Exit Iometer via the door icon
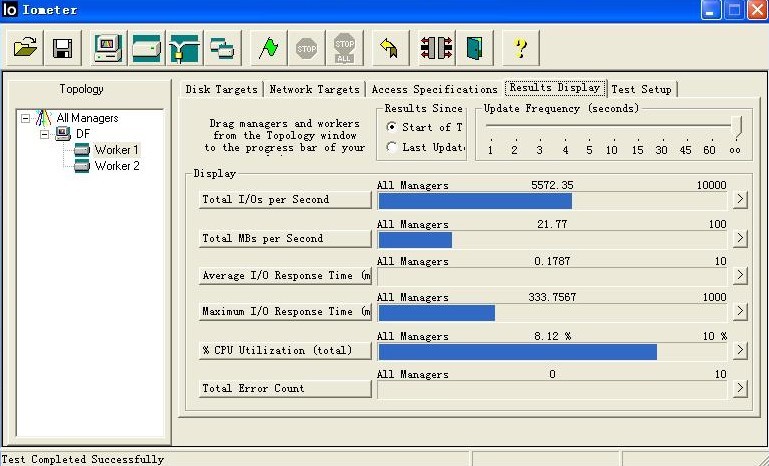769x466 pixels. [474, 48]
